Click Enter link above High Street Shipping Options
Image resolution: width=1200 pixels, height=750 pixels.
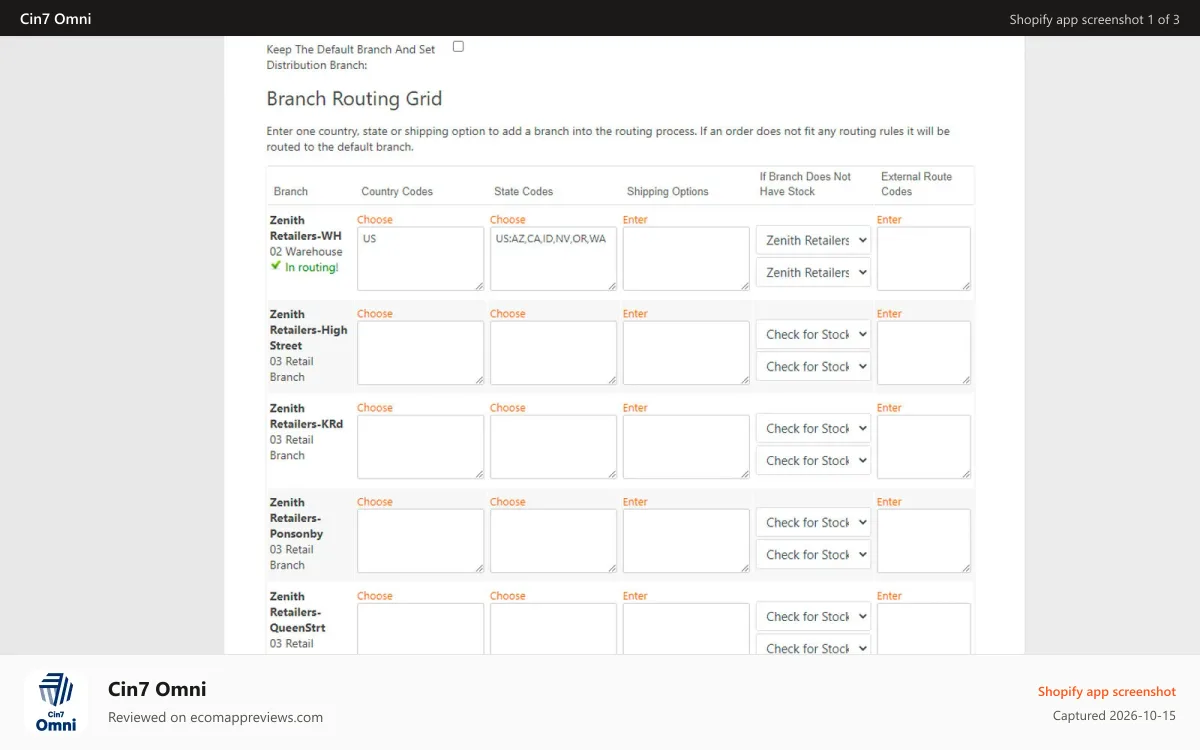[635, 314]
